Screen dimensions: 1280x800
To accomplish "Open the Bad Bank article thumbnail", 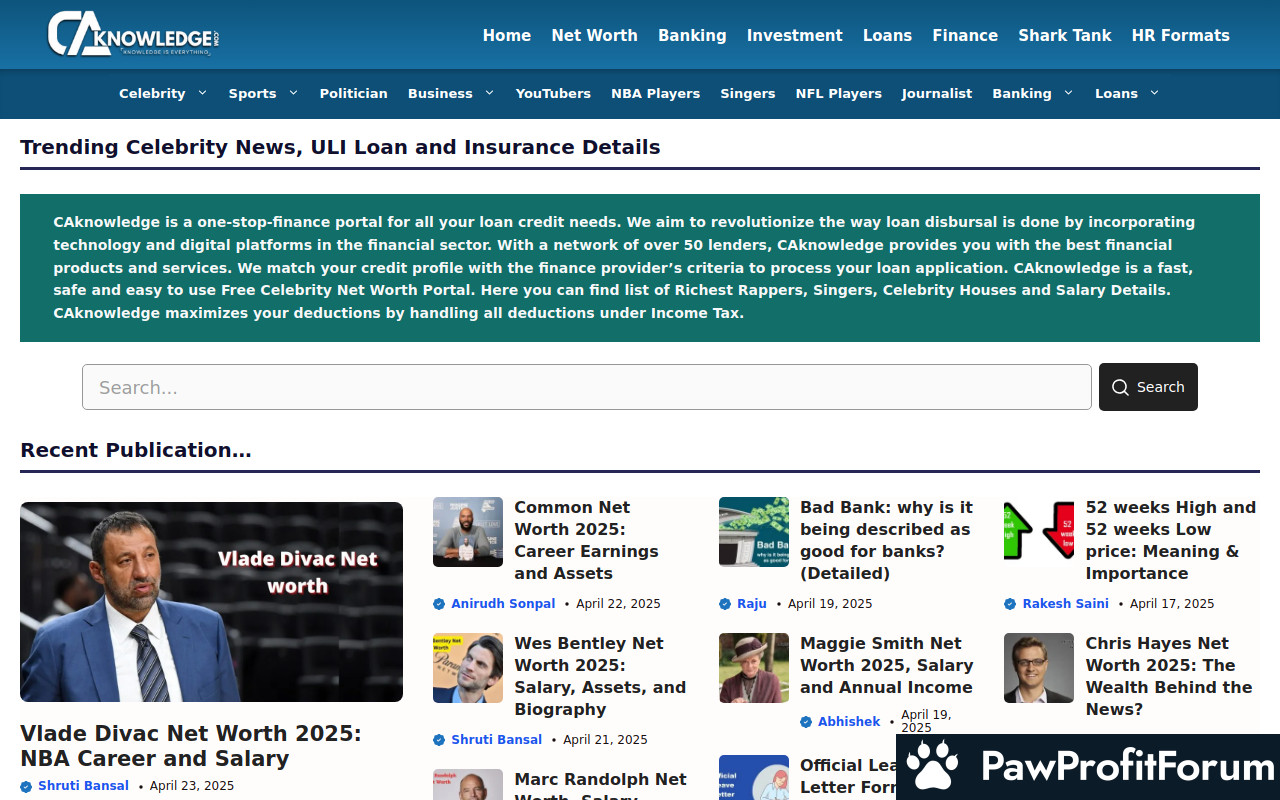I will 754,532.
